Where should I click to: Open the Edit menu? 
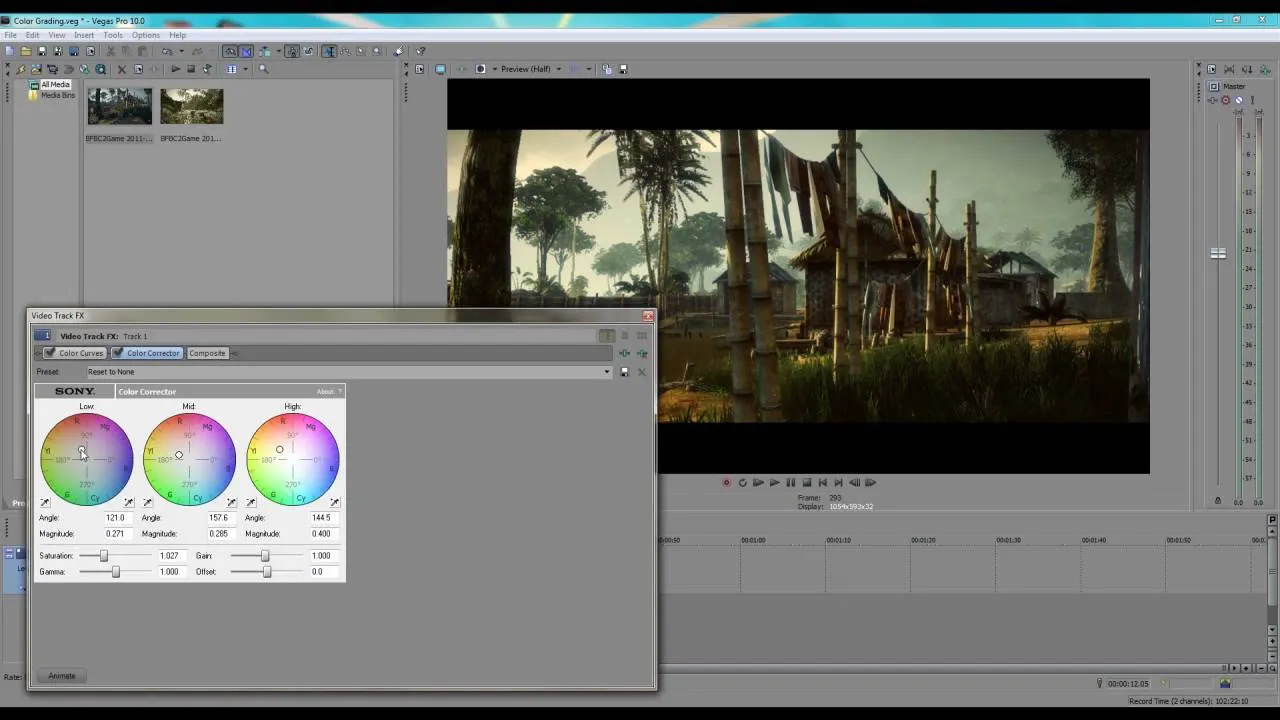click(33, 35)
